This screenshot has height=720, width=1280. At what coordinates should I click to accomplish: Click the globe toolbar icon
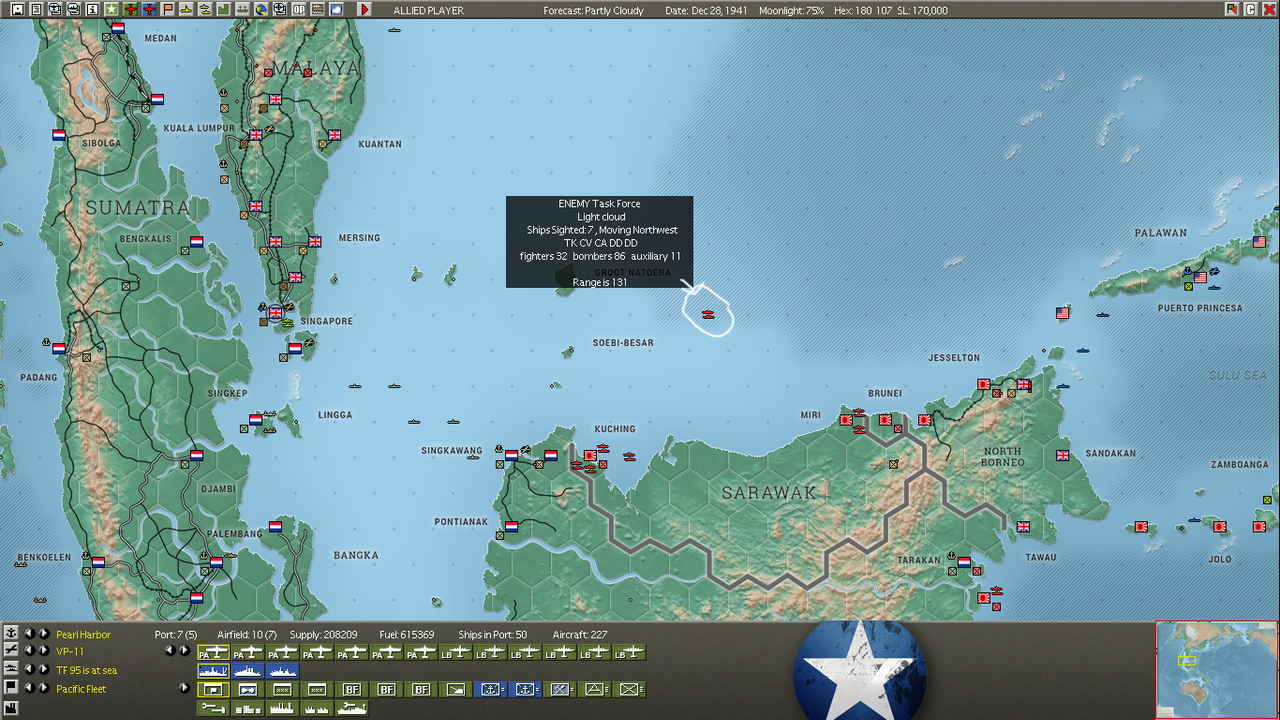pyautogui.click(x=260, y=9)
